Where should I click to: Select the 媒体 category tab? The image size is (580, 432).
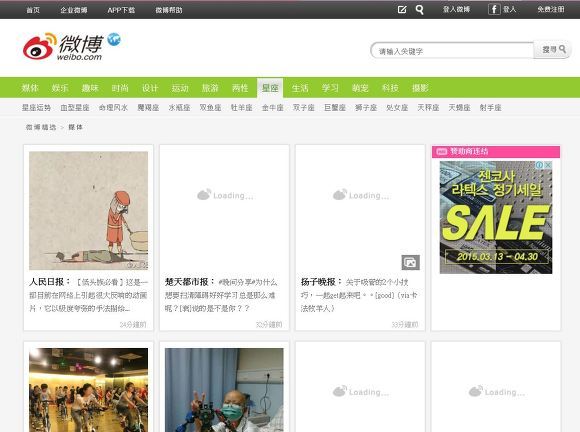click(x=30, y=88)
